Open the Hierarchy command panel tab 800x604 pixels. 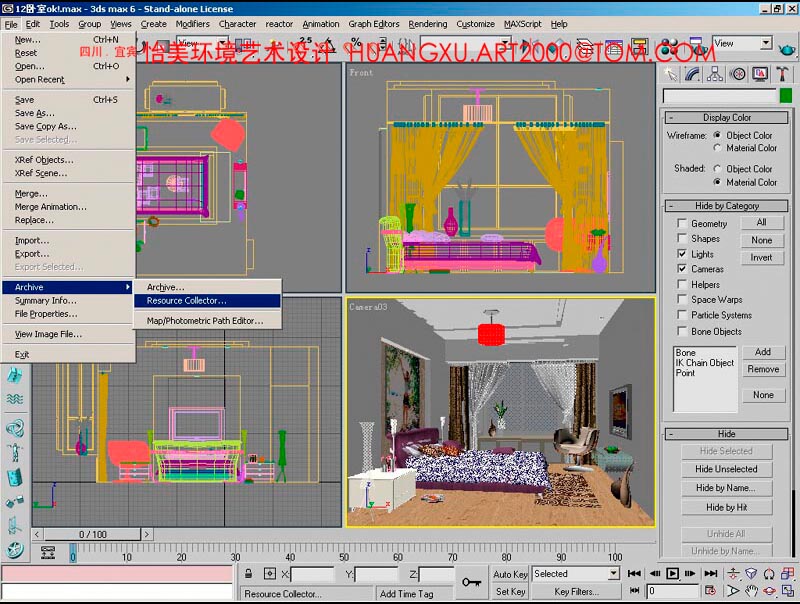pos(715,74)
